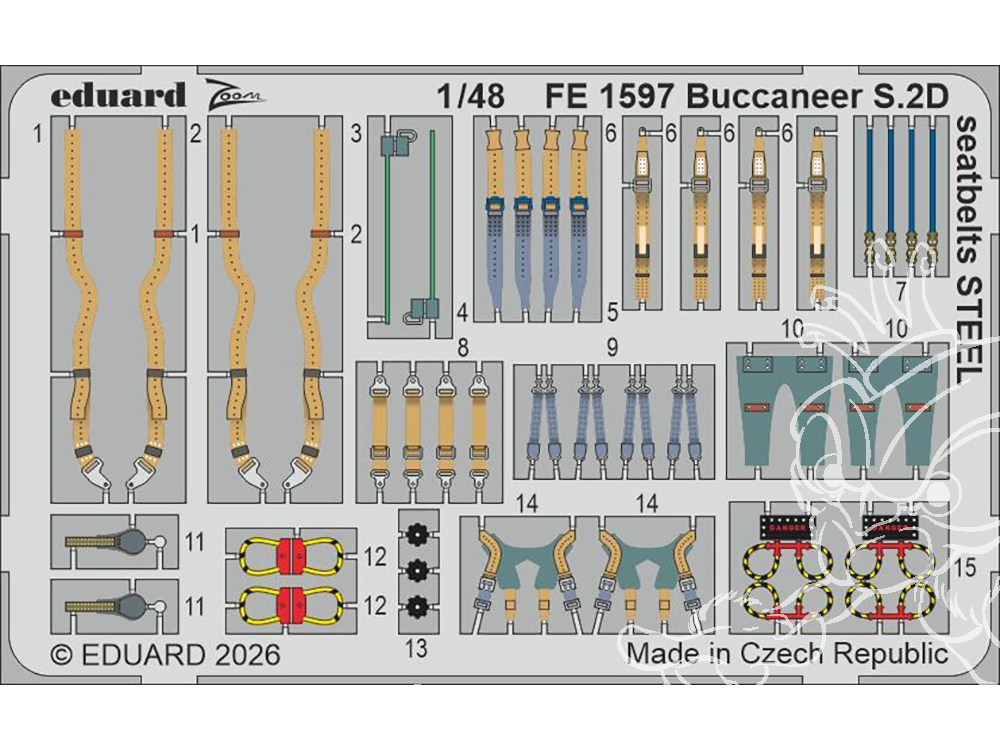Viewport: 1000px width, 750px height.
Task: Click part number 5 label
Action: pos(612,312)
